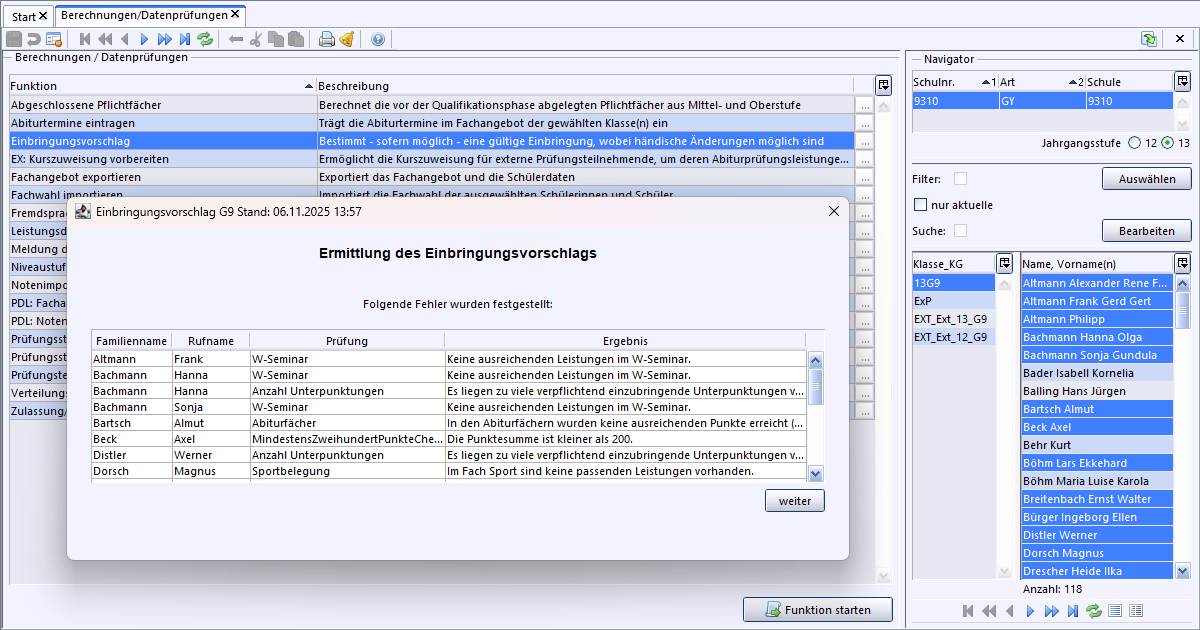The width and height of the screenshot is (1200, 630).
Task: Enable the "nur aktuelle" checkbox
Action: (x=921, y=205)
